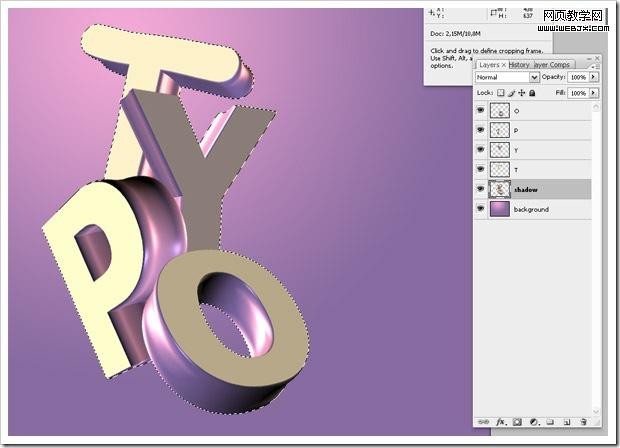Lock layer position

click(522, 93)
